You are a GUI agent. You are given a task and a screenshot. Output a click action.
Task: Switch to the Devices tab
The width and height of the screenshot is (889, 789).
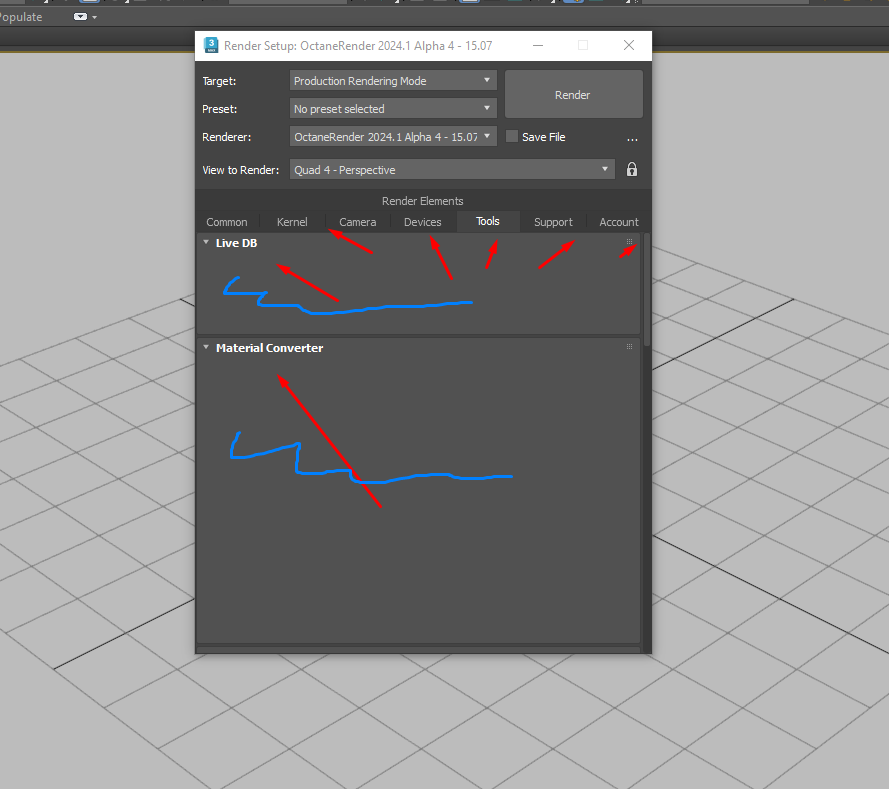point(422,222)
